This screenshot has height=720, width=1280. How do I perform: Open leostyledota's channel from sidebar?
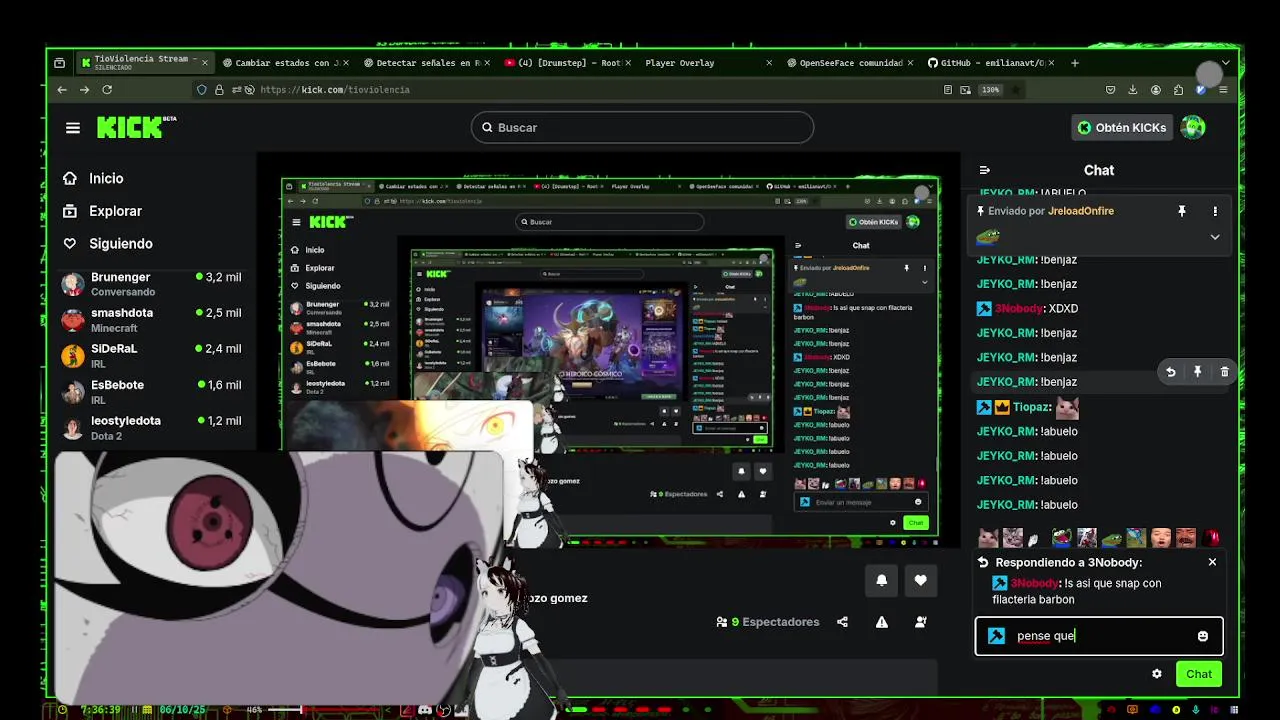coord(152,428)
